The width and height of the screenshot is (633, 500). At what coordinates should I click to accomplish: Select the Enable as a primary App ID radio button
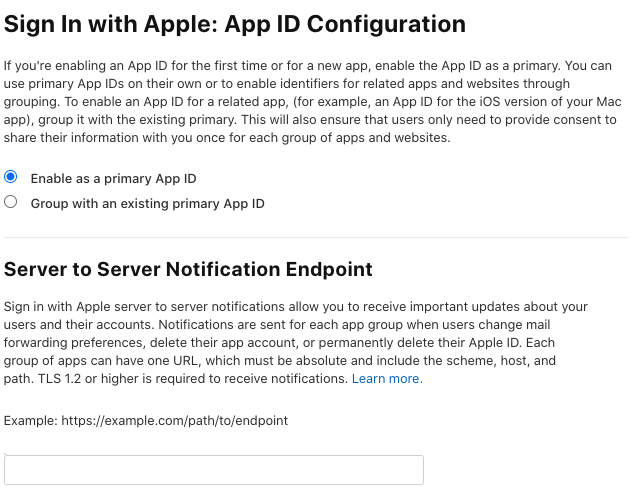point(10,177)
